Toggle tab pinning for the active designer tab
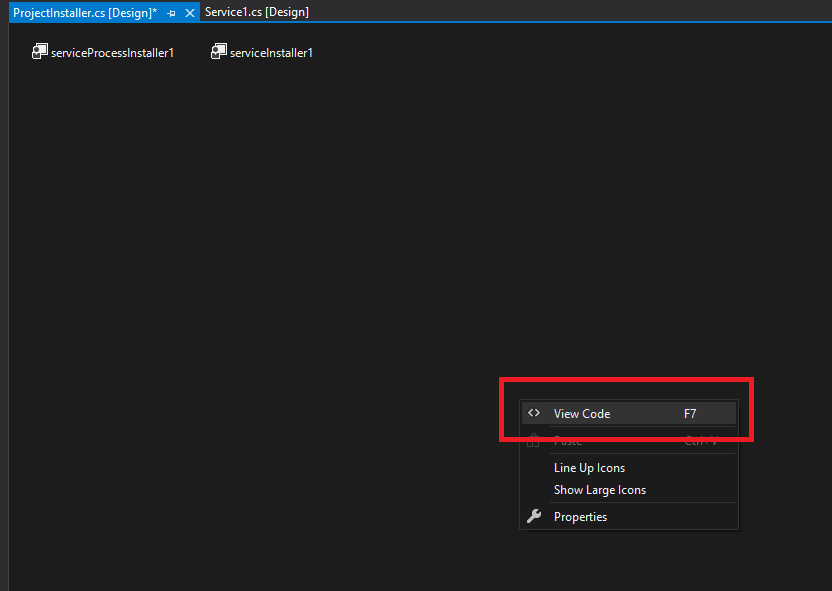This screenshot has height=591, width=832. tap(171, 13)
